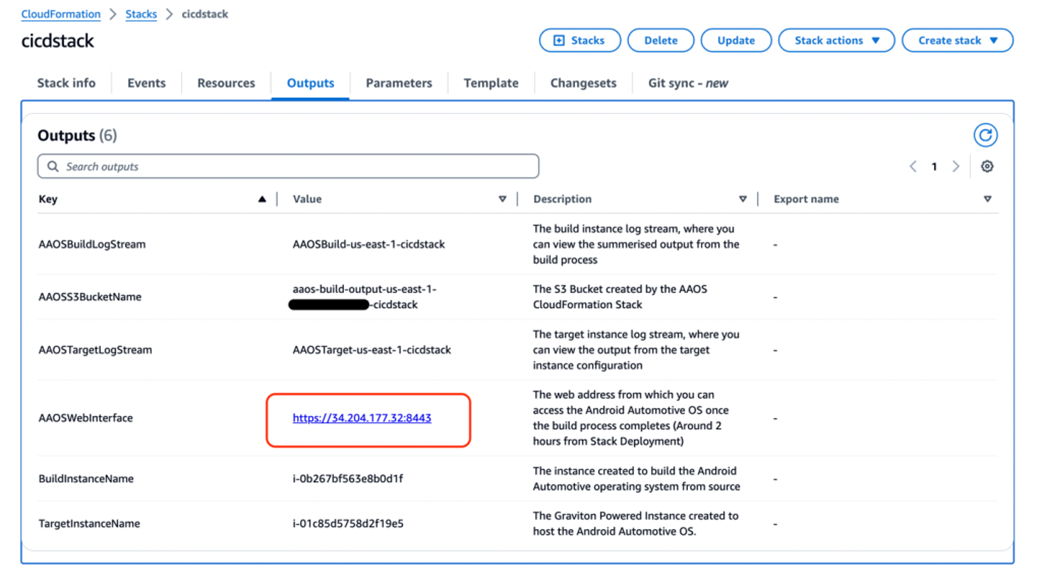Open the Resources tab
This screenshot has height=583, width=1042.
coord(226,83)
